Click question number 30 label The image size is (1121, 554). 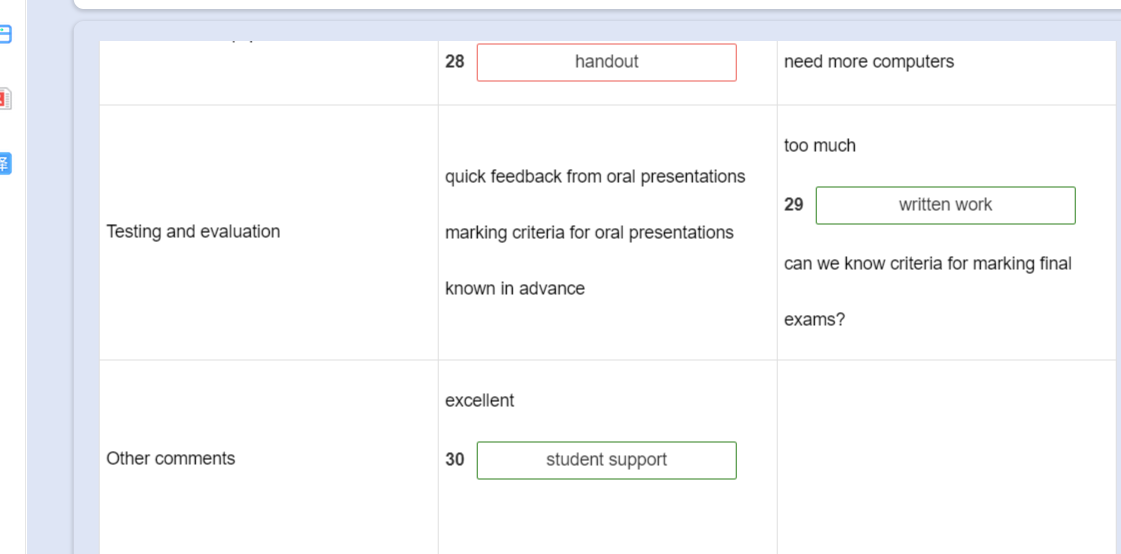click(455, 460)
